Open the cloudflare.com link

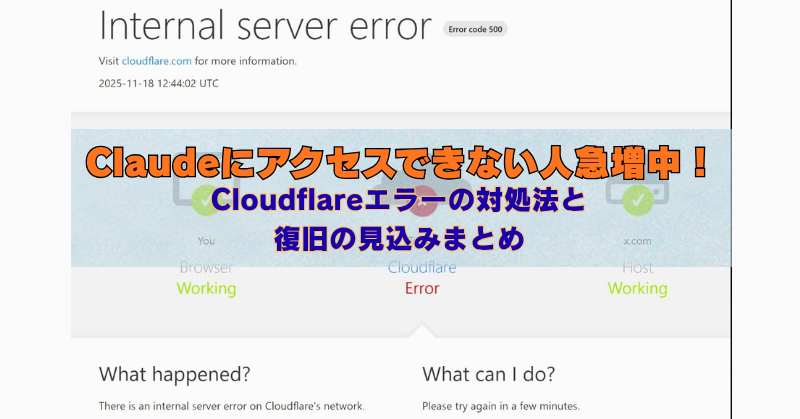(x=157, y=61)
